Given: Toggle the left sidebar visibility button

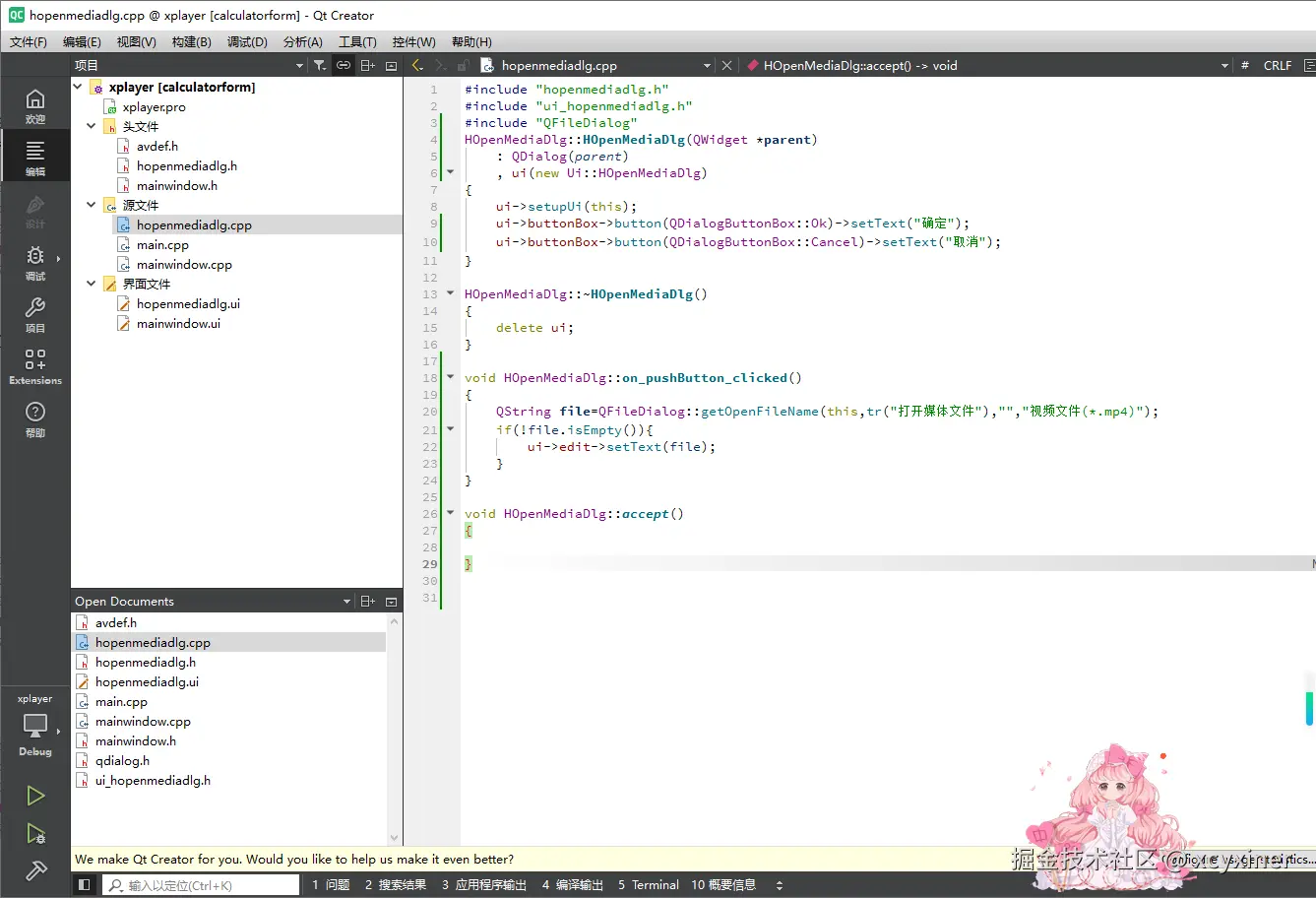Looking at the screenshot, I should 85,885.
